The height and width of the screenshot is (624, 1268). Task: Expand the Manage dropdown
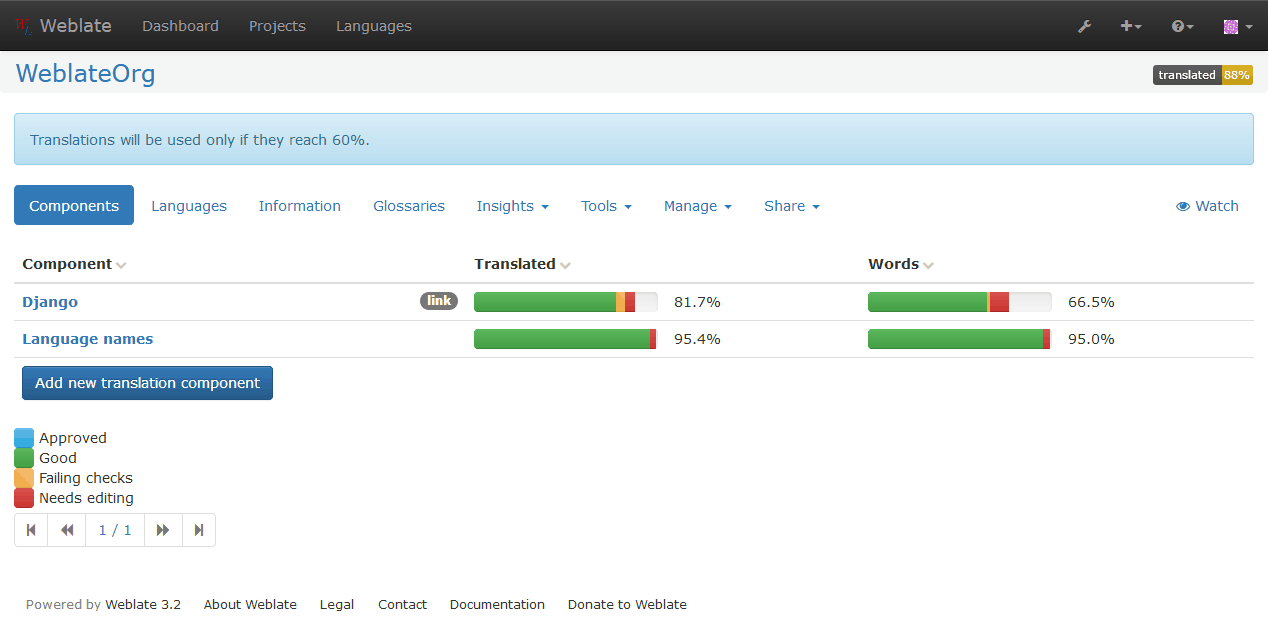698,206
